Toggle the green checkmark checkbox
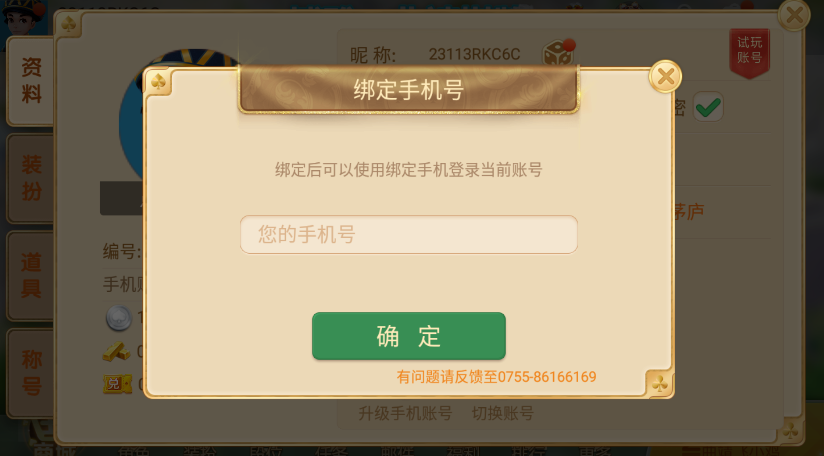Viewport: 824px width, 456px height. (x=708, y=107)
